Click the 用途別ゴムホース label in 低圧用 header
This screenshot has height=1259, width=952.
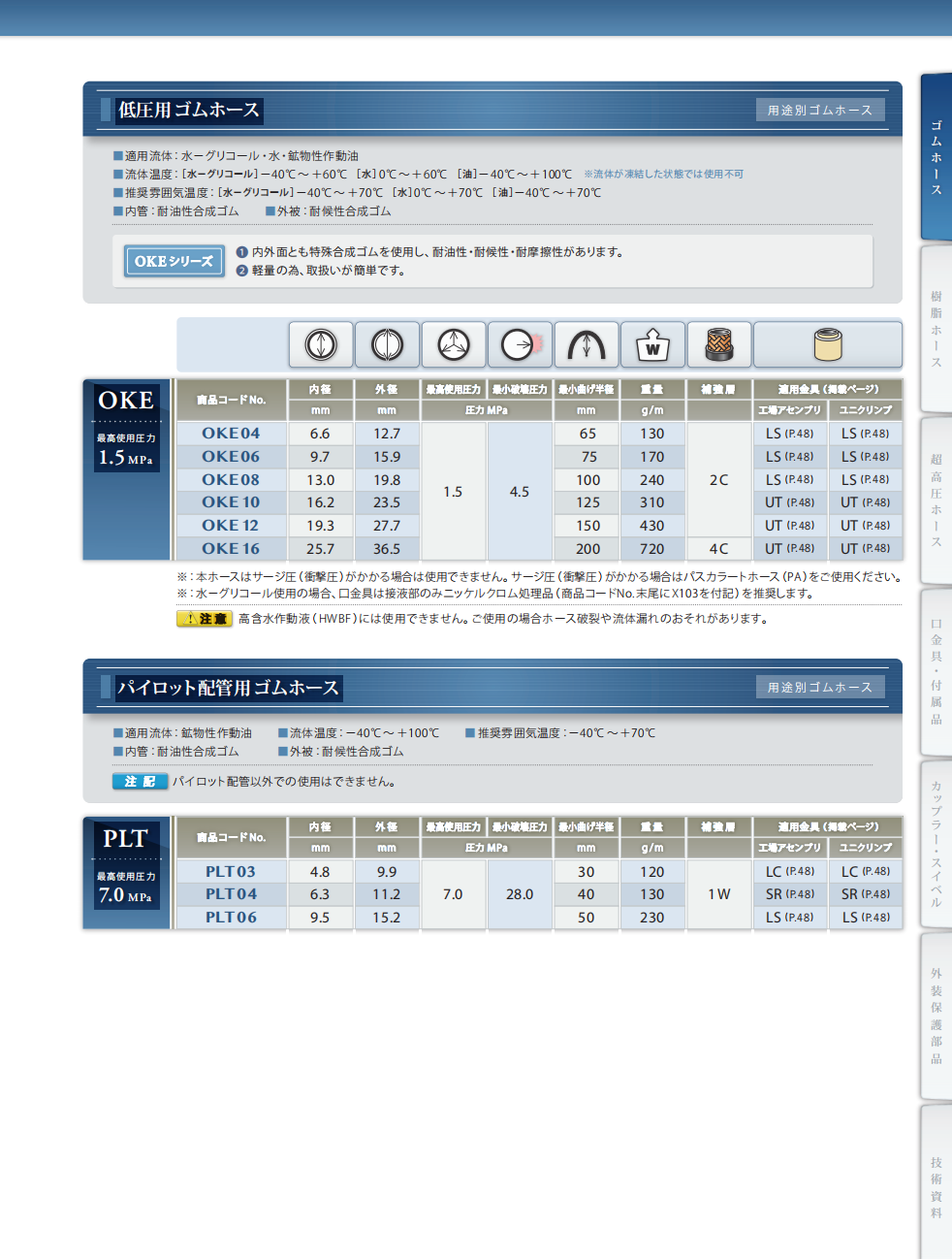(820, 111)
